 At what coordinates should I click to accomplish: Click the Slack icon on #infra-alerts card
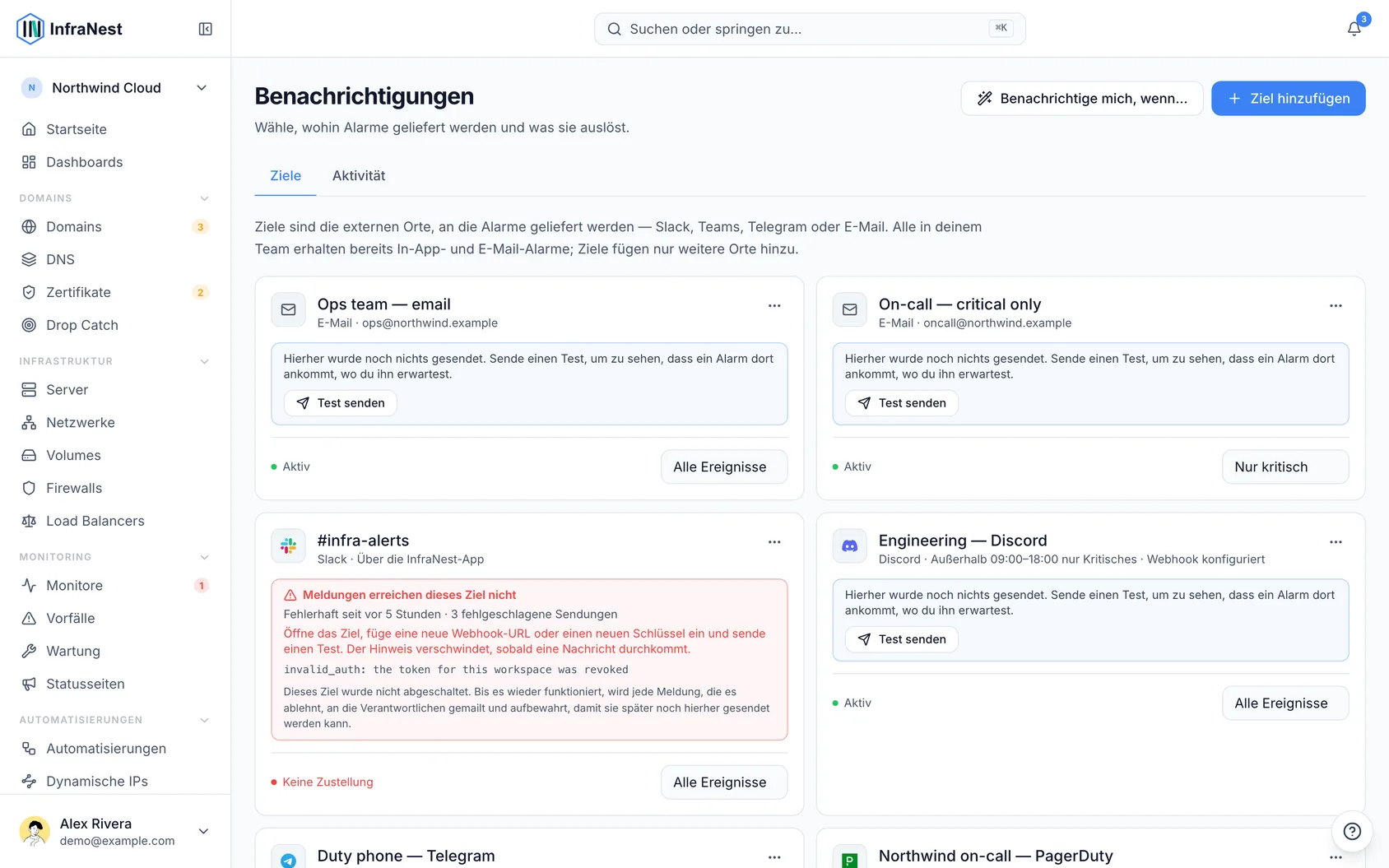[288, 545]
